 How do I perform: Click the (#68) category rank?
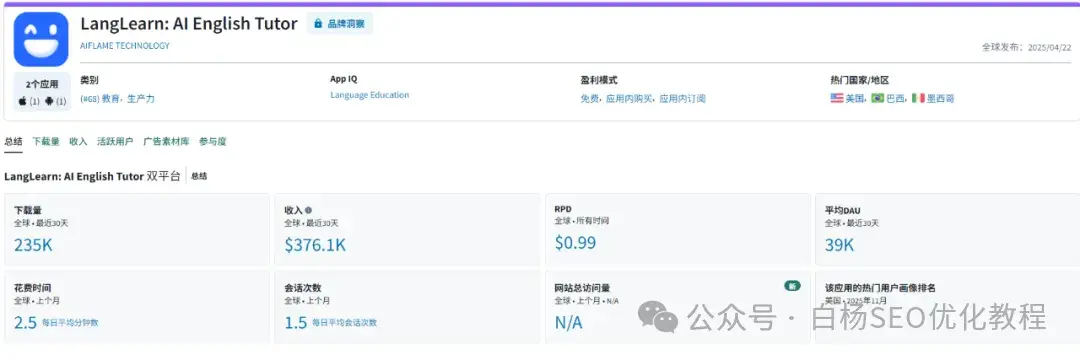90,98
